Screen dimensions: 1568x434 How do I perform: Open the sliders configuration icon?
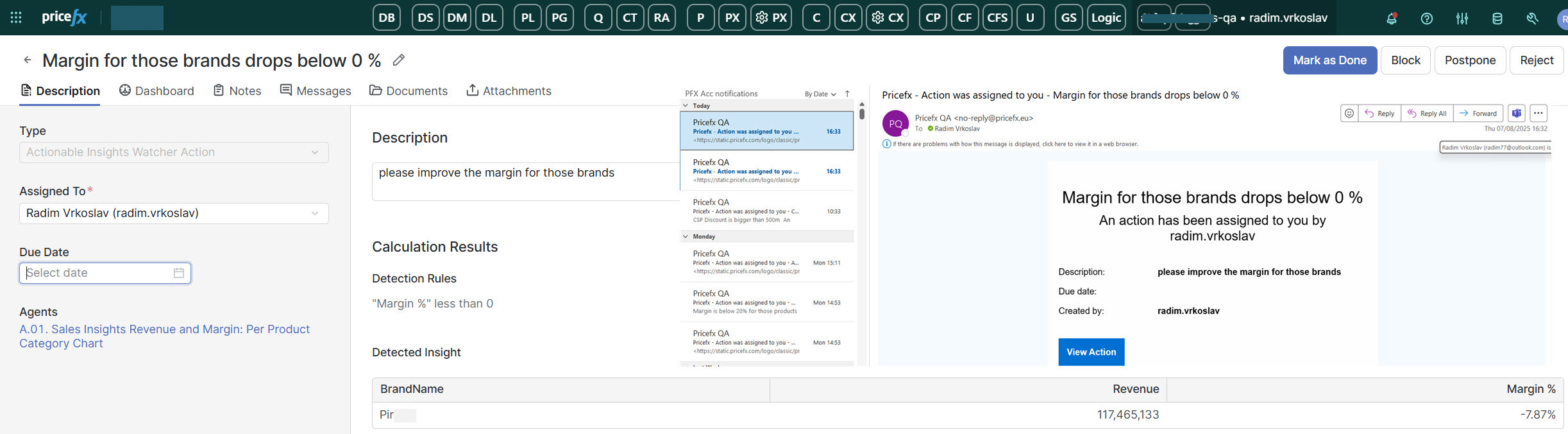tap(1462, 19)
